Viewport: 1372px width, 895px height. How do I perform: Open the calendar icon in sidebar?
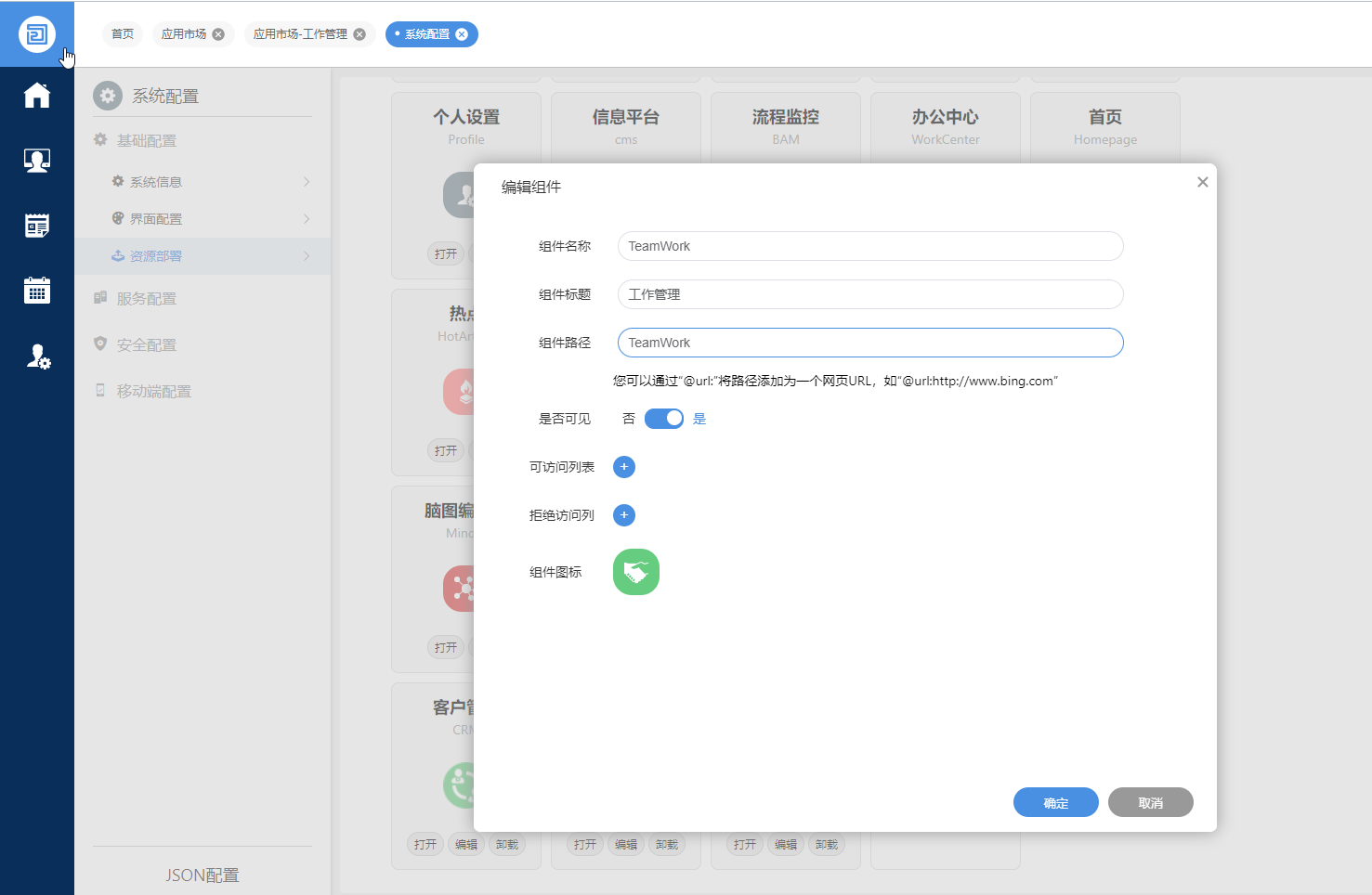pyautogui.click(x=37, y=291)
